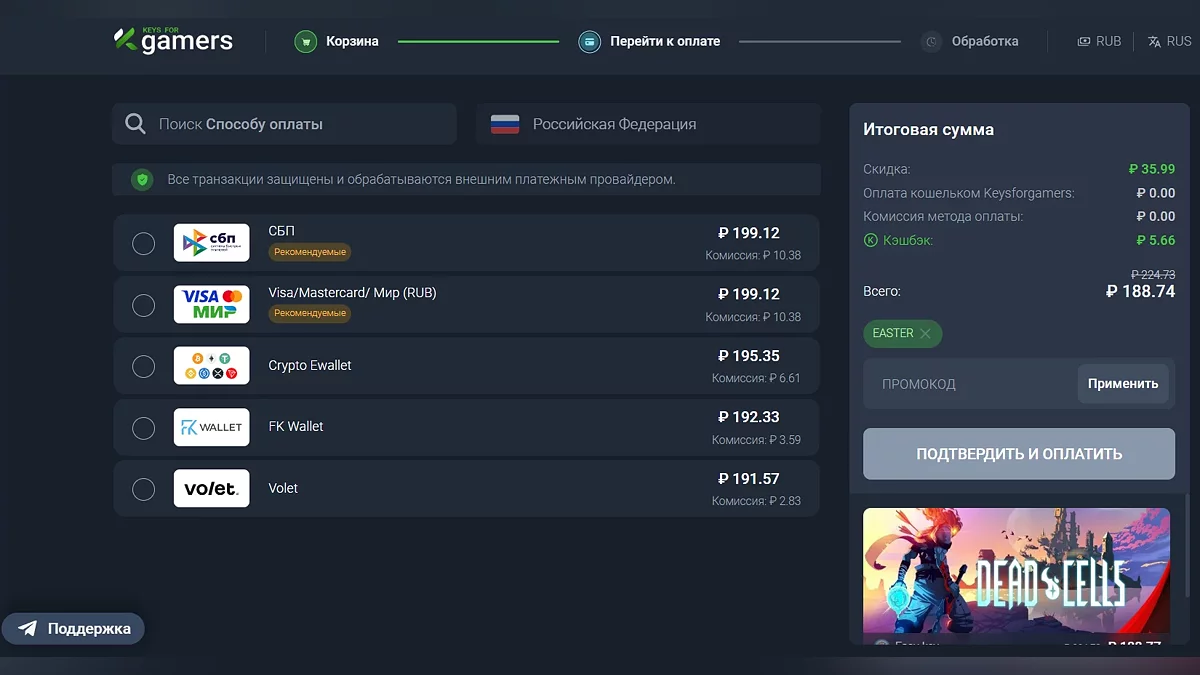The height and width of the screenshot is (675, 1200).
Task: Click the FK Wallet icon
Action: (211, 427)
